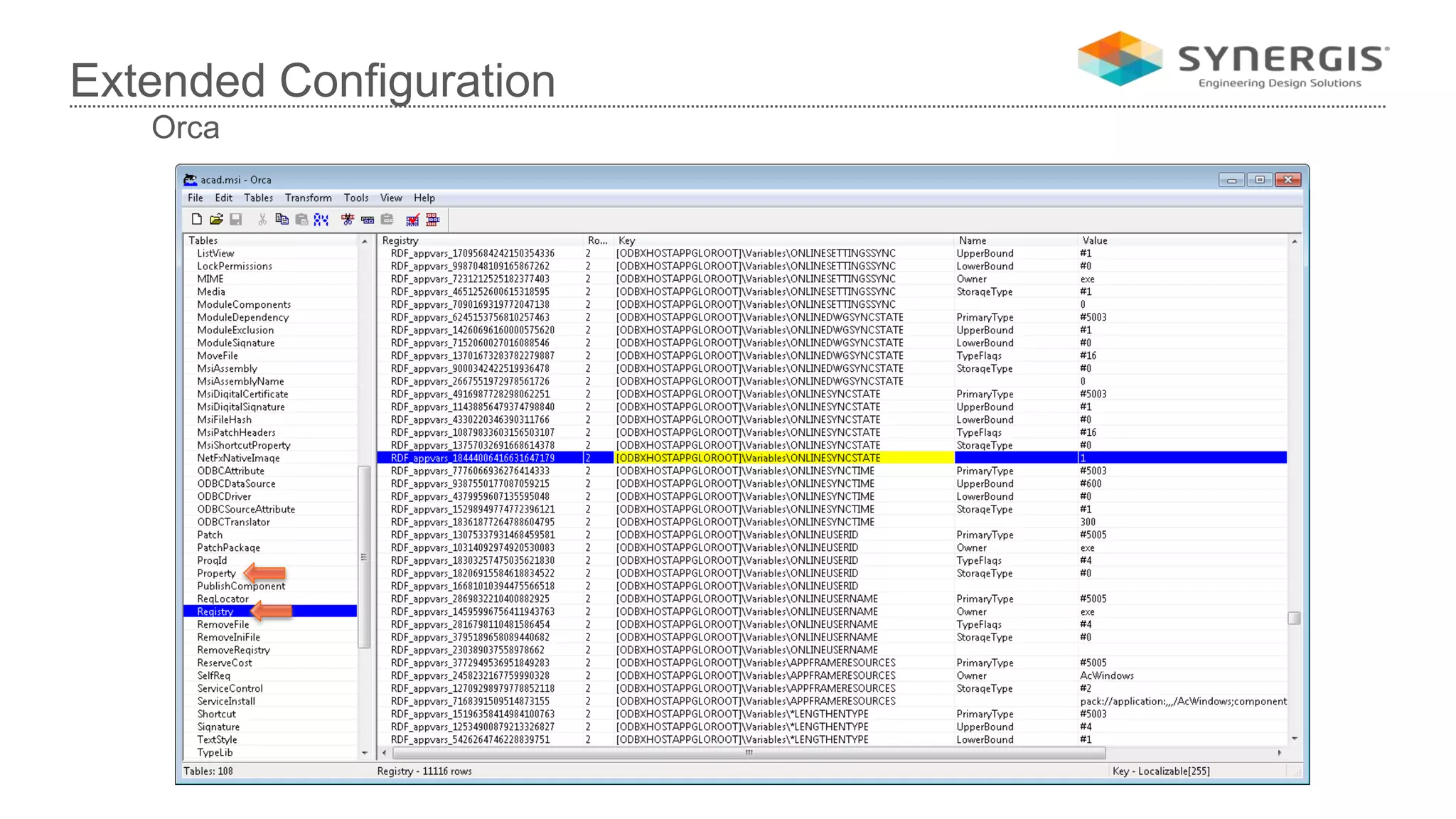Screen dimensions: 1456x819
Task: Click the Orca app icon in title bar
Action: pos(190,180)
